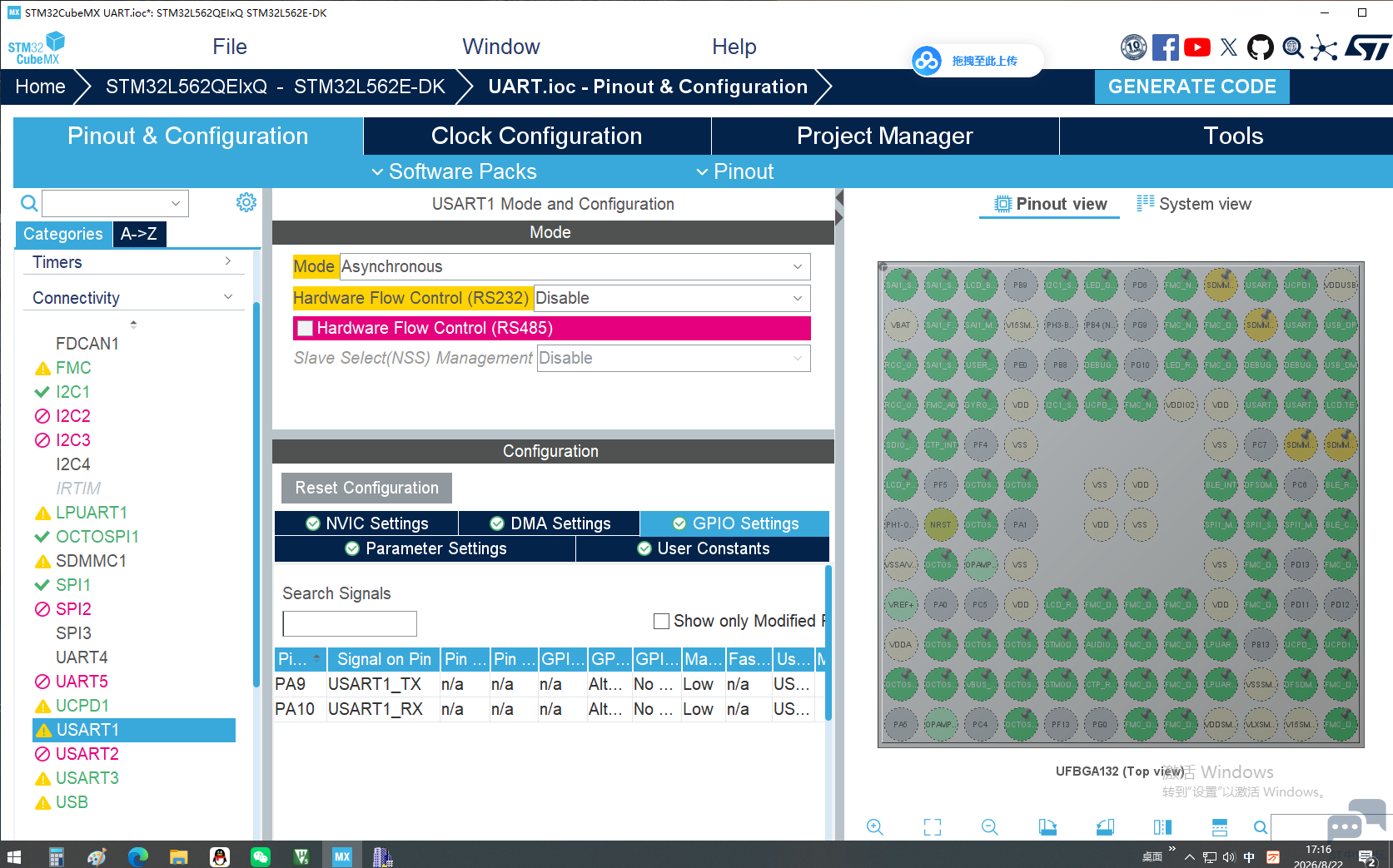This screenshot has width=1393, height=868.
Task: Click the search magnifier above Categories
Action: (x=29, y=203)
